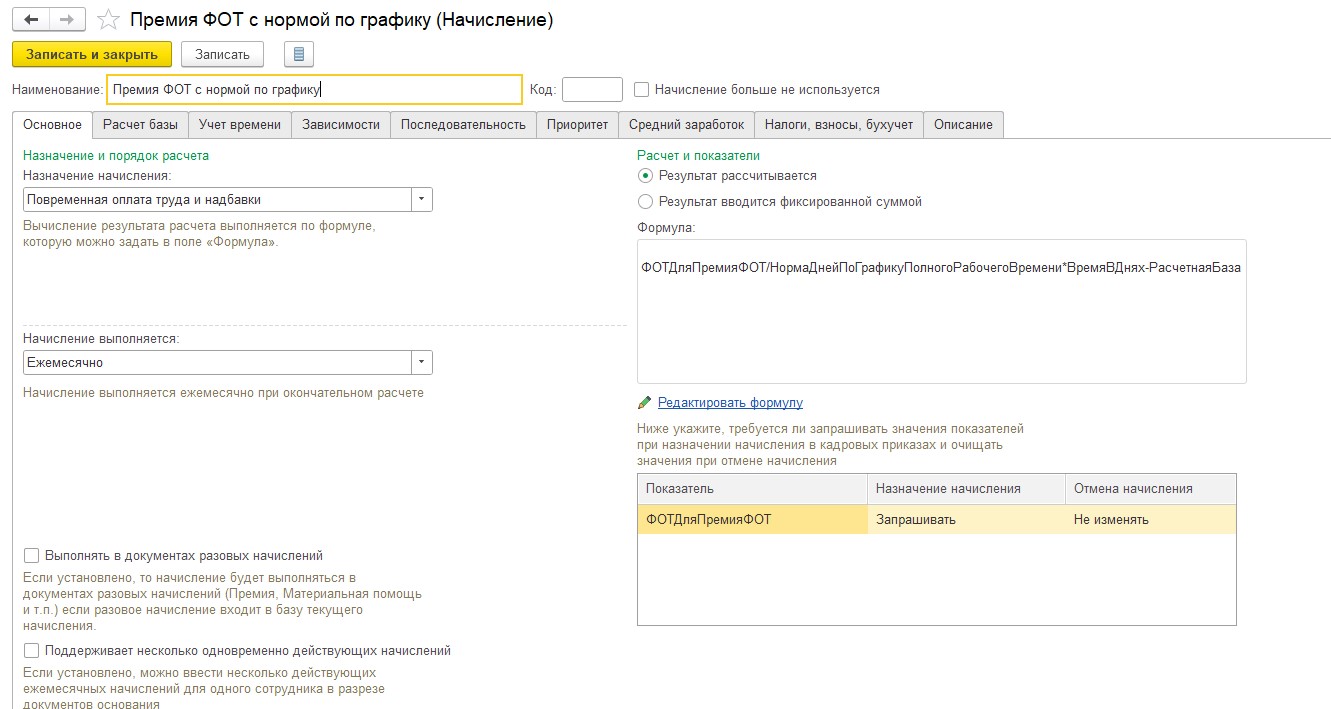Select "Результат рассчитывается" radio option
Image resolution: width=1331 pixels, height=709 pixels.
[x=645, y=175]
